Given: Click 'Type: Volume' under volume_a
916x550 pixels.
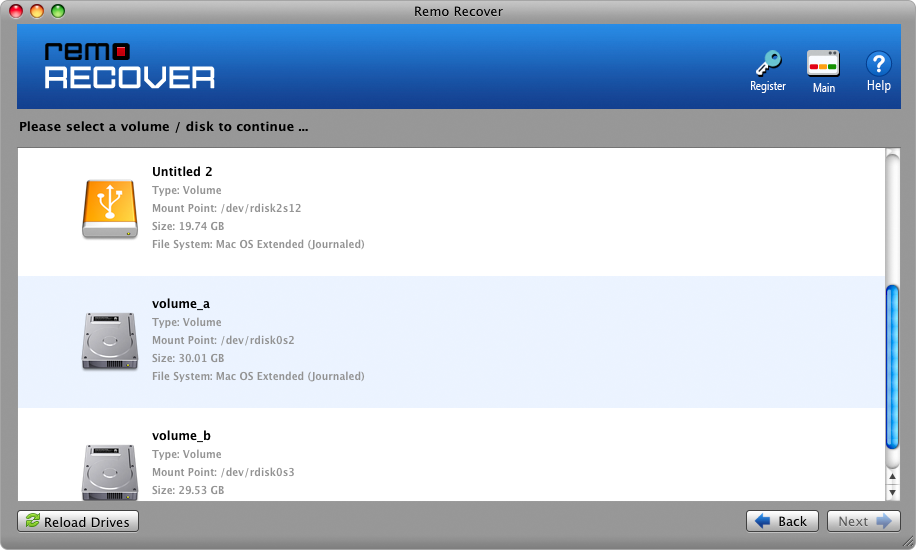Looking at the screenshot, I should [186, 323].
